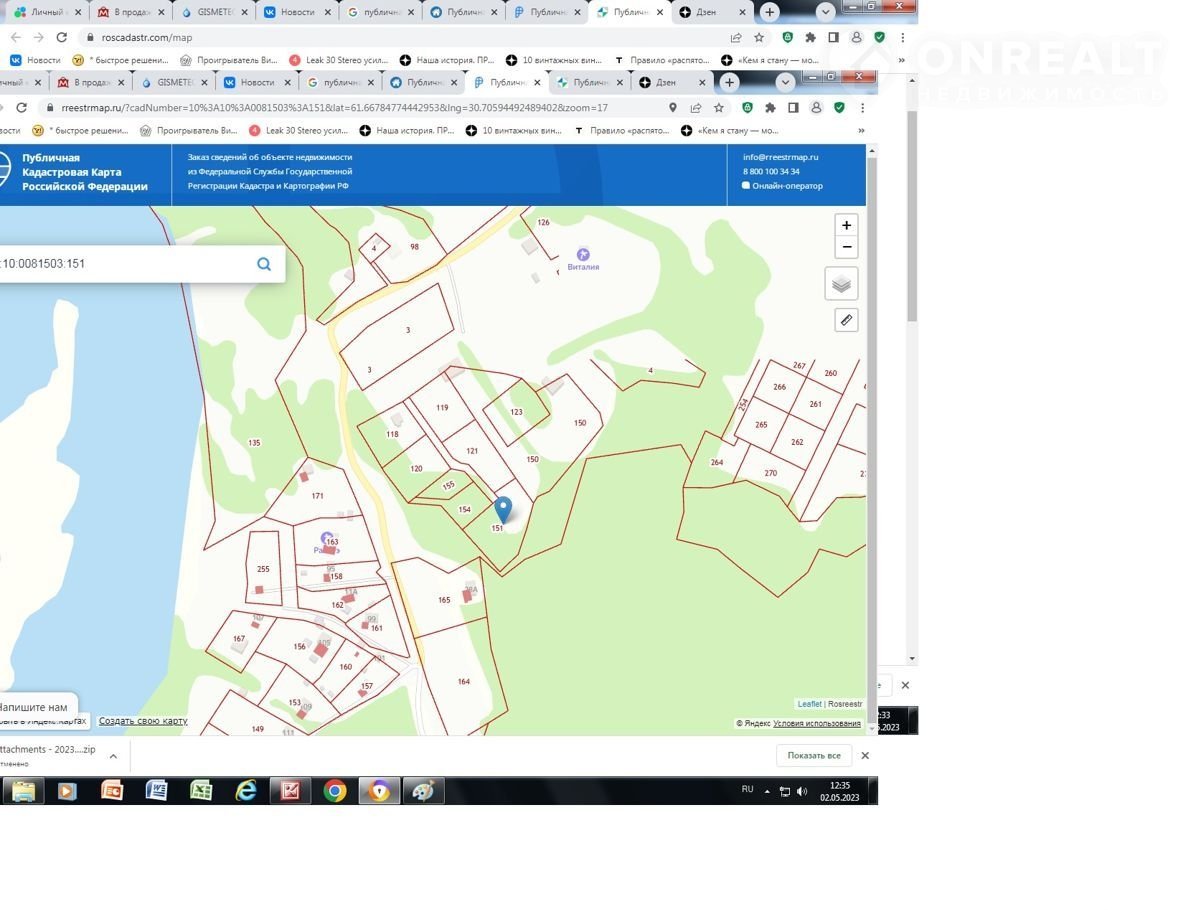Switch to the Дзен tab
Image resolution: width=1201 pixels, height=910 pixels.
665,82
